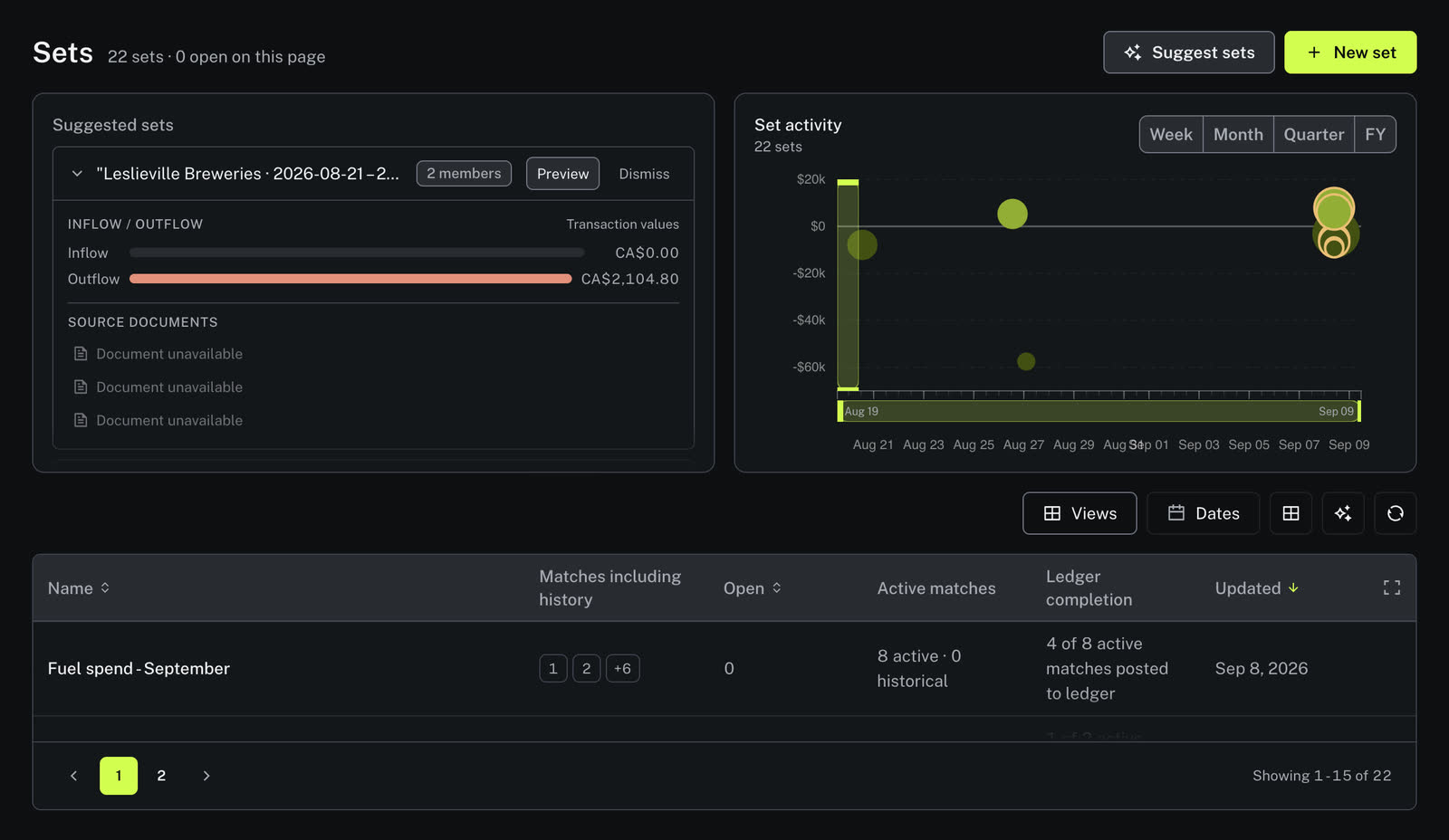Image resolution: width=1449 pixels, height=840 pixels.
Task: Select the bubble near Aug 27 above $0
Action: tap(1012, 214)
